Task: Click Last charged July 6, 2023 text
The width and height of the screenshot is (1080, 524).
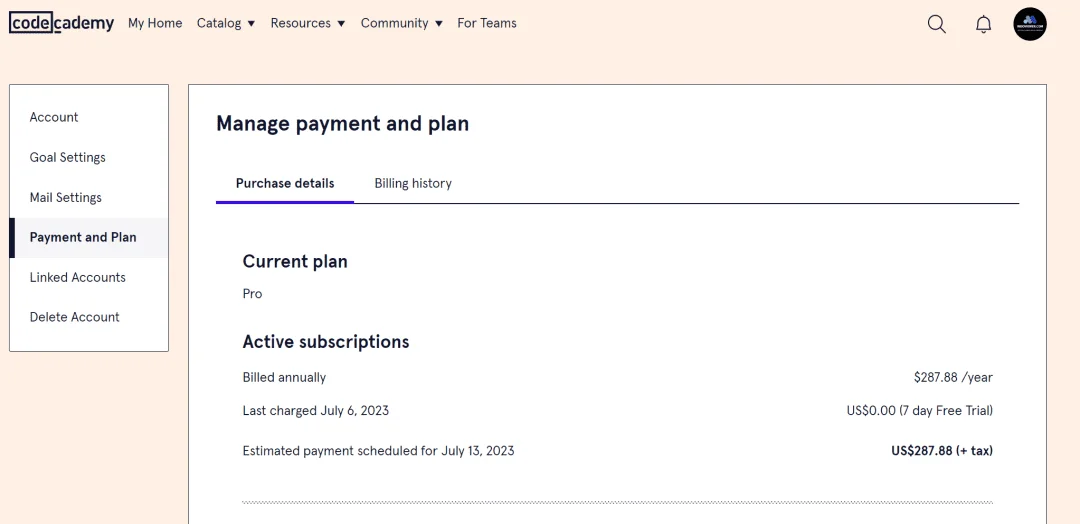Action: (x=315, y=411)
